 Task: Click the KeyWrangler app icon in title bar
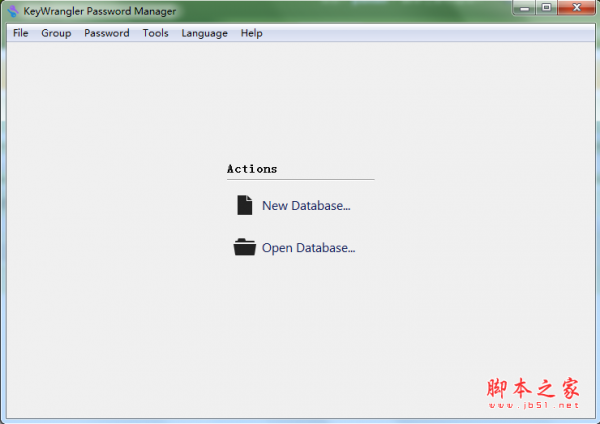(13, 11)
